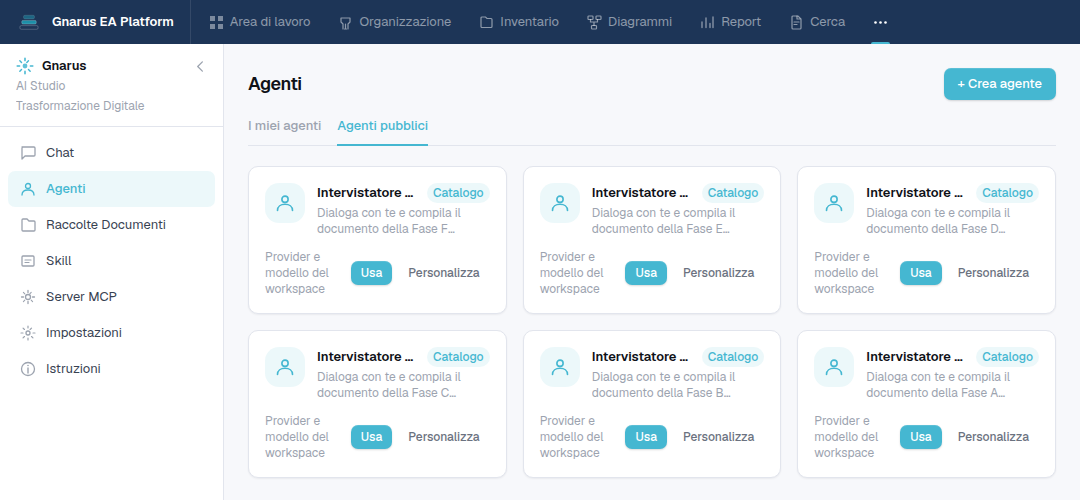Click Personalizza on the Fase E agent
Viewport: 1080px width, 500px height.
coord(718,273)
